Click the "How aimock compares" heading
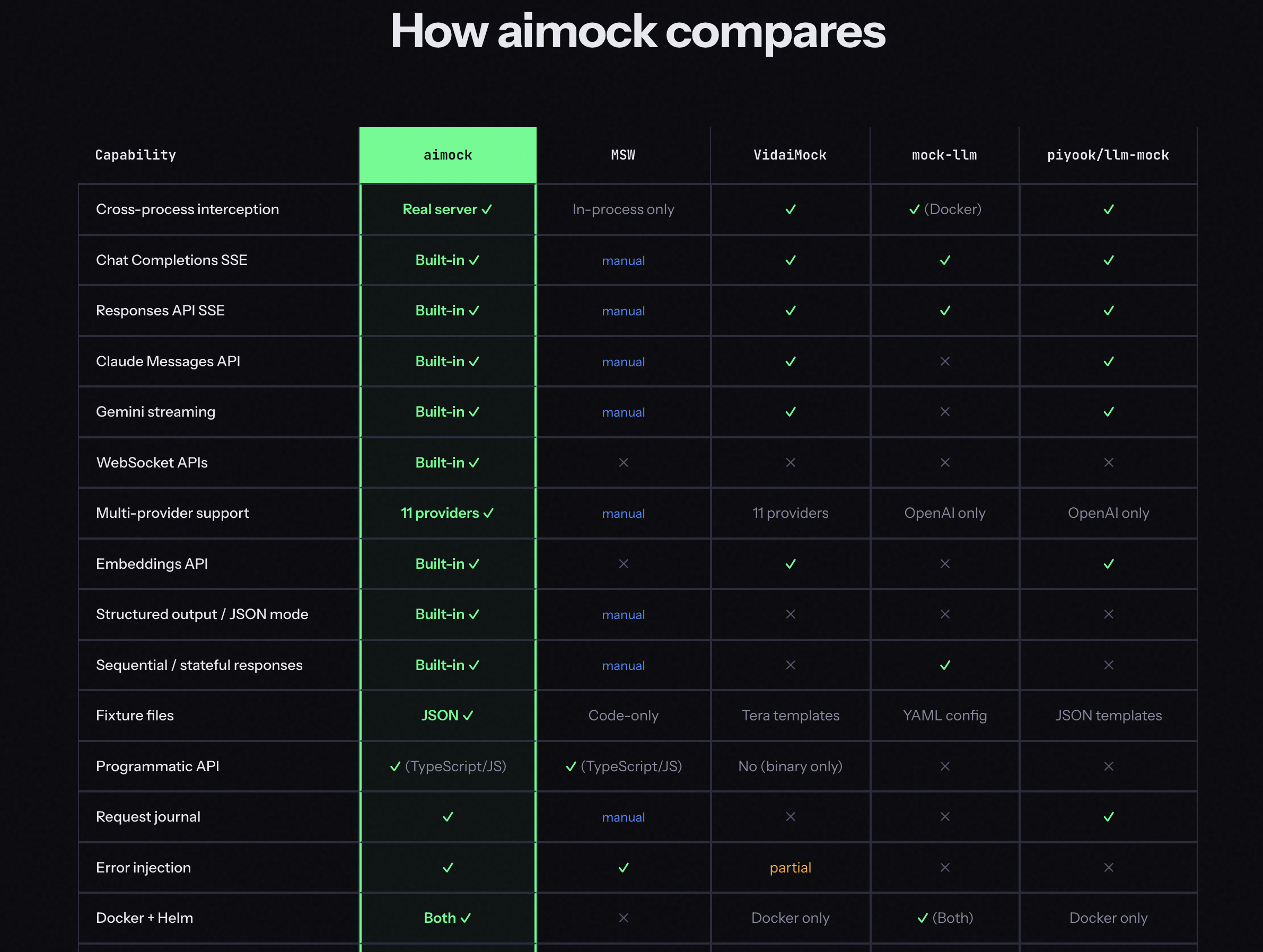This screenshot has height=952, width=1263. [x=637, y=32]
